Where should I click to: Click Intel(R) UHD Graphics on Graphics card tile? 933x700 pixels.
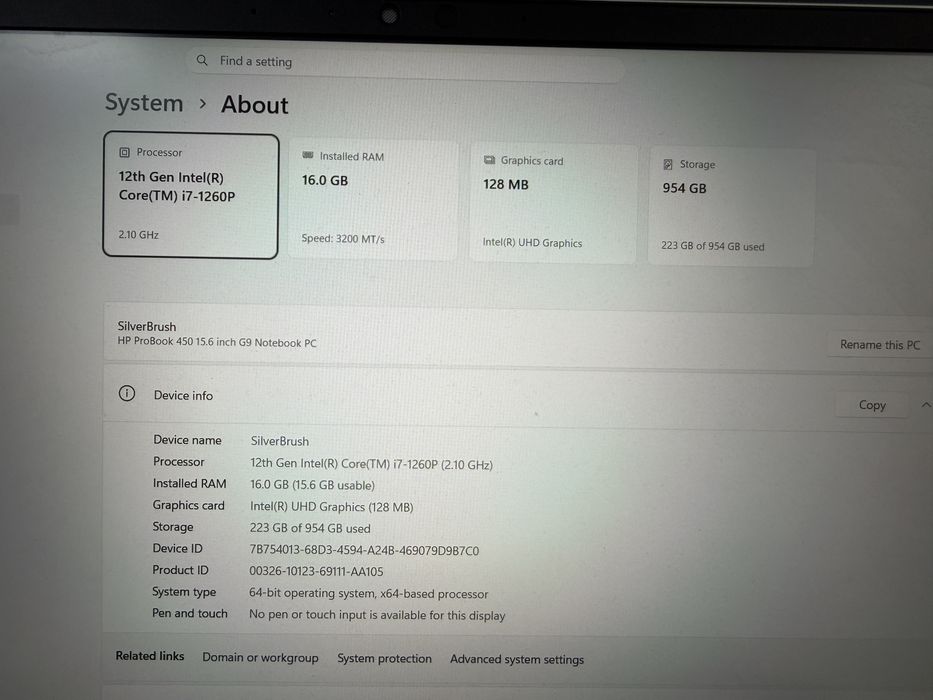(x=532, y=243)
